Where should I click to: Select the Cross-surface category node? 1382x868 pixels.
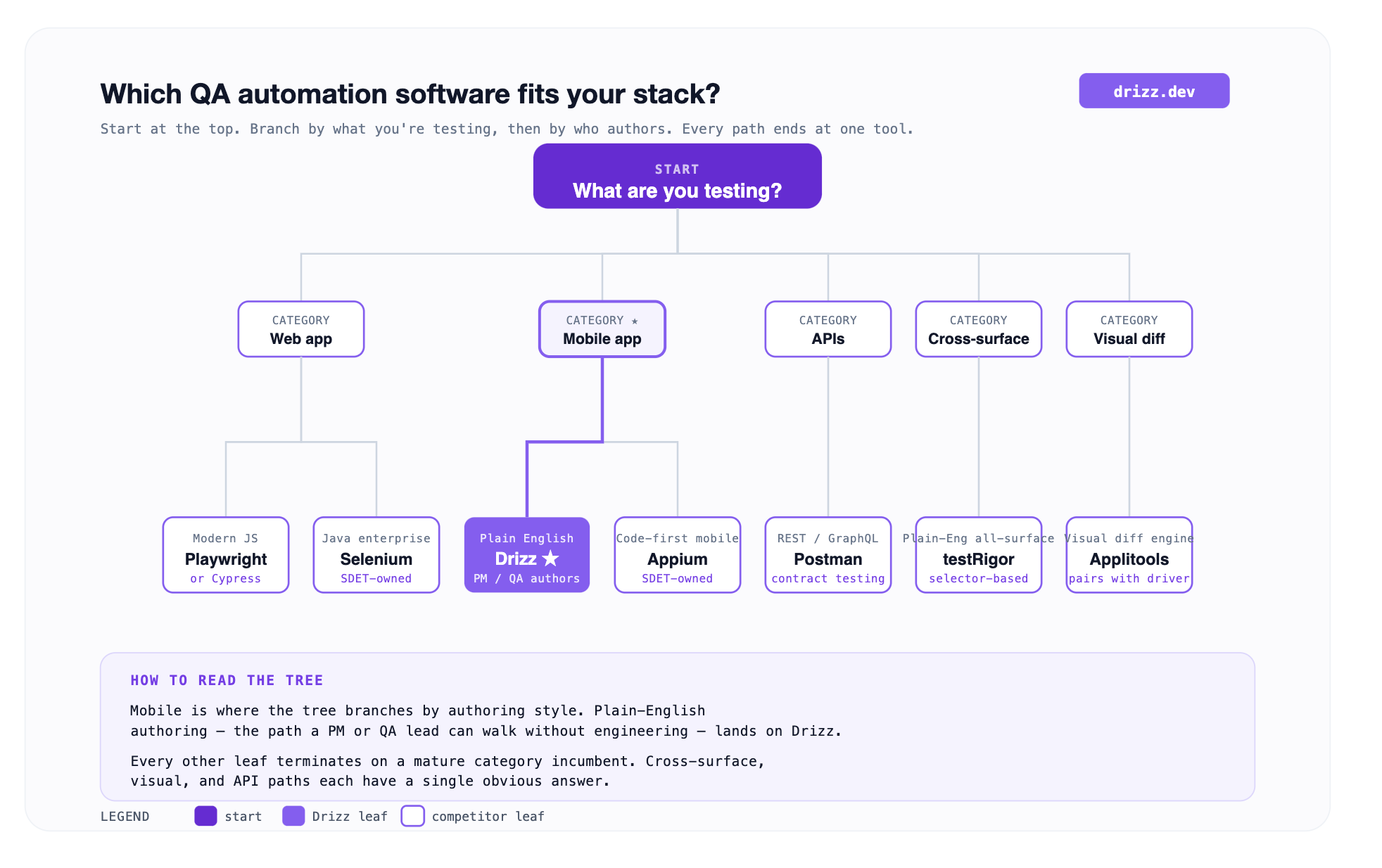click(979, 329)
